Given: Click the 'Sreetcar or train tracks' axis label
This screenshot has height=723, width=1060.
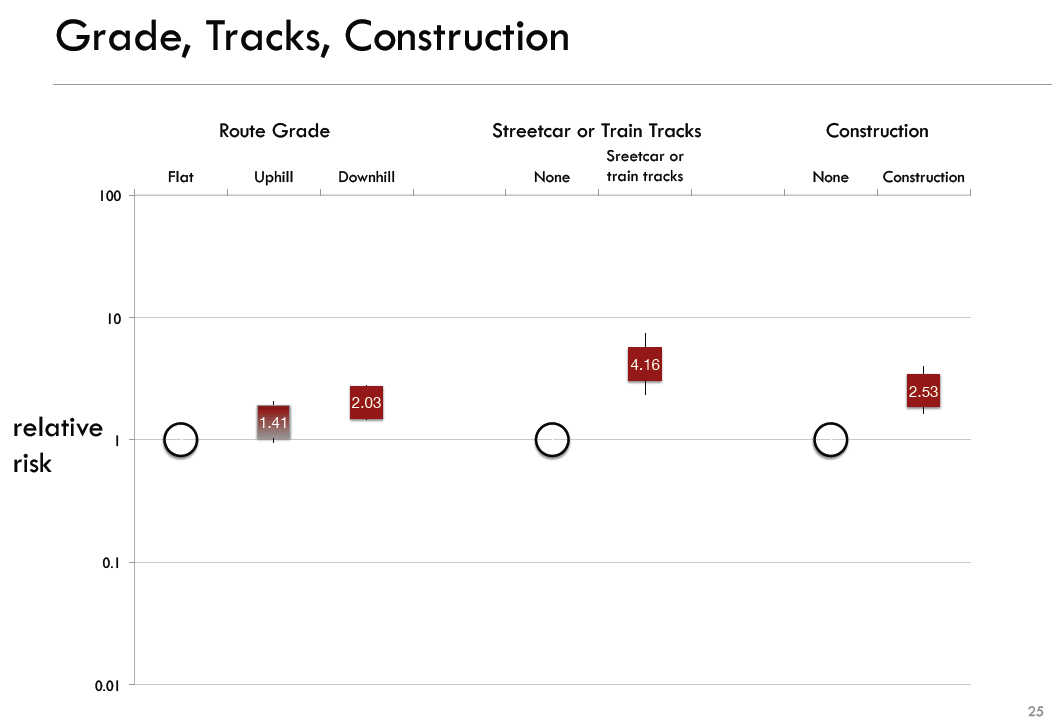Looking at the screenshot, I should click(x=645, y=166).
